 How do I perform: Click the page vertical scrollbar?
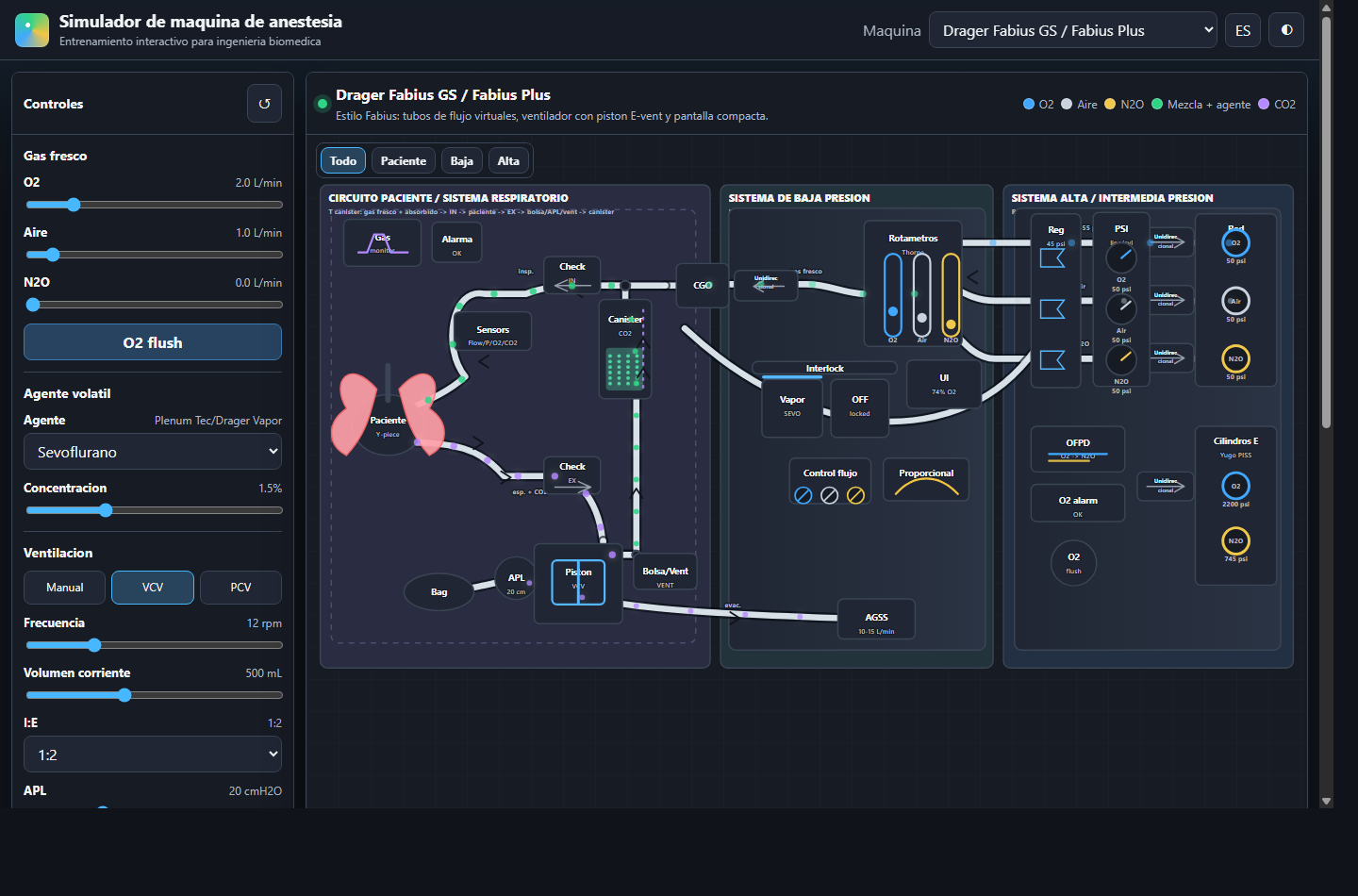(1326, 222)
